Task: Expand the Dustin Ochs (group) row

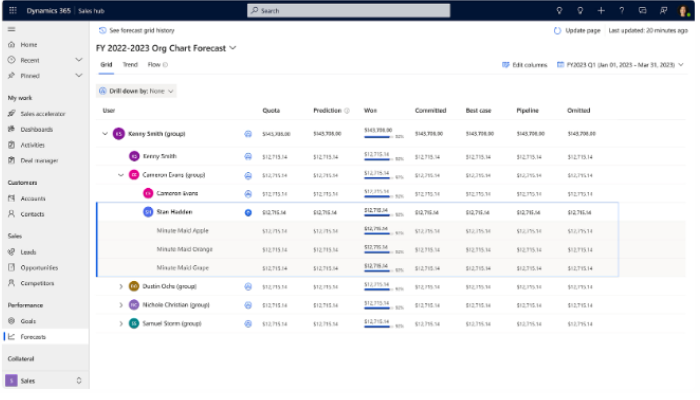Action: [121, 286]
